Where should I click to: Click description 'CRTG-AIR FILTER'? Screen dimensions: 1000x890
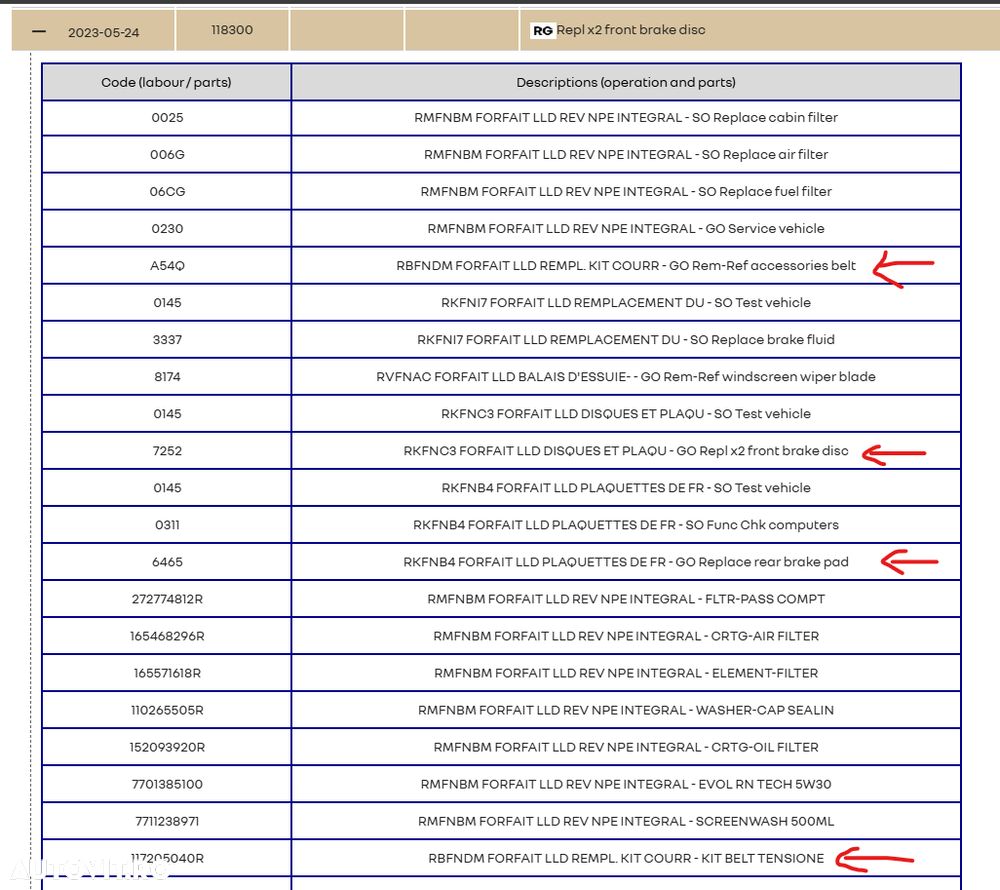click(x=765, y=636)
